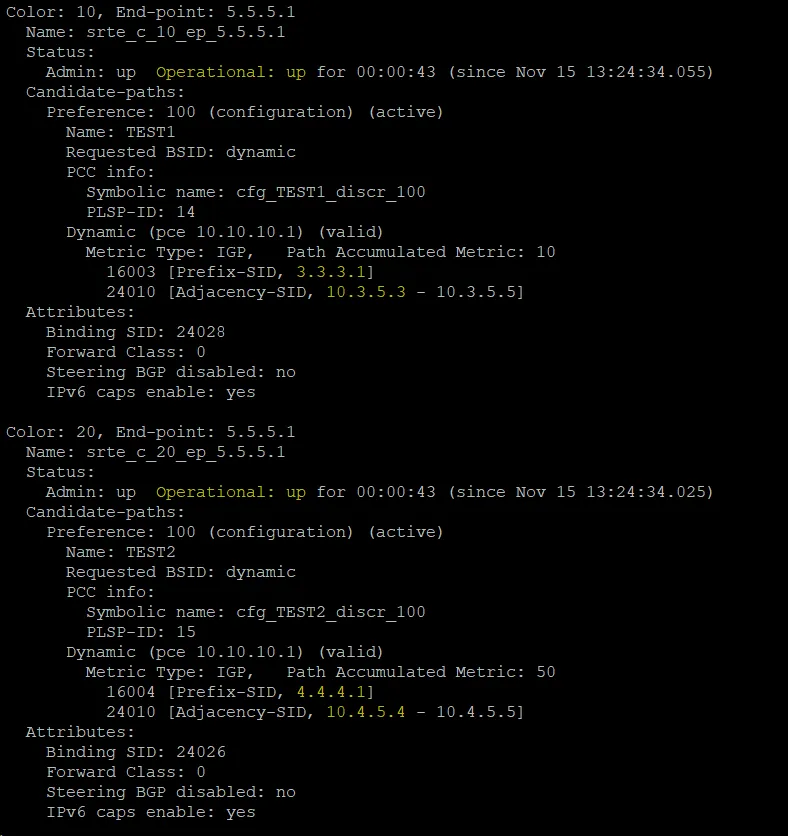Click candidate path name TEST1
Image resolution: width=788 pixels, height=836 pixels.
tap(150, 132)
